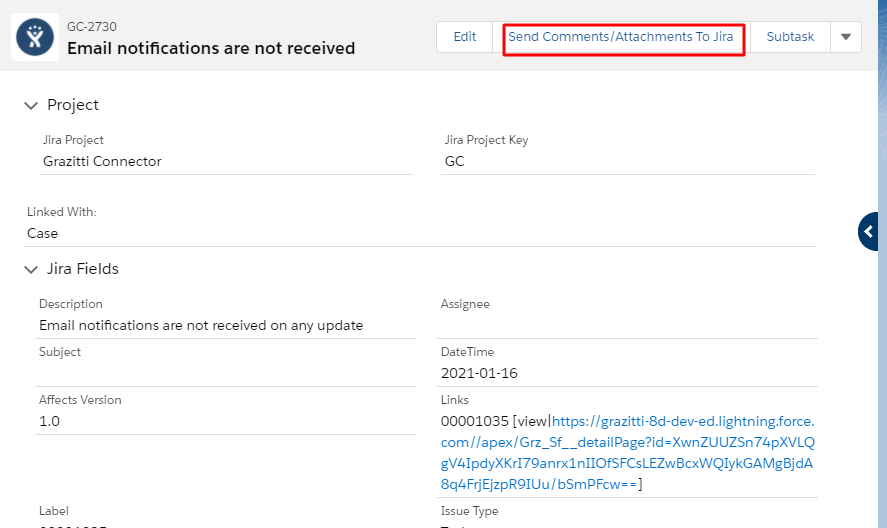The image size is (887, 528).
Task: Click description 'Email notifications are not received on any update'
Action: pyautogui.click(x=201, y=325)
